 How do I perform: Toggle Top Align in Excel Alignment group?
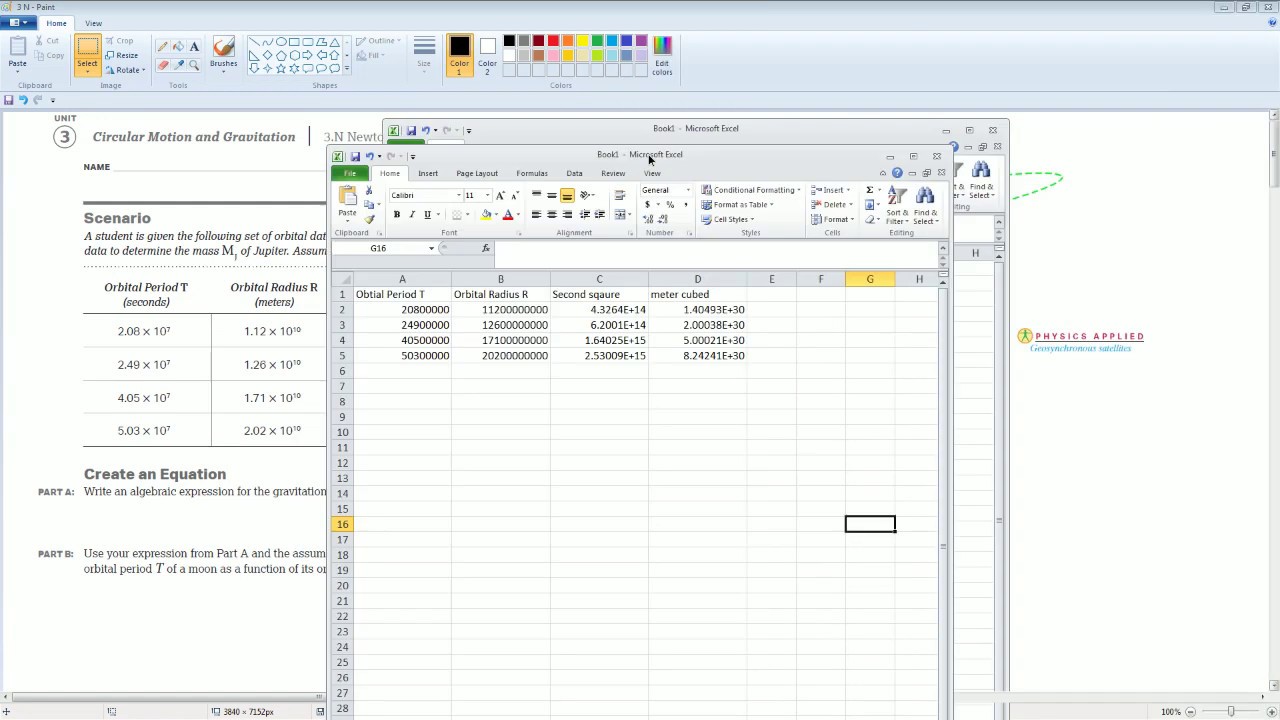pos(536,195)
